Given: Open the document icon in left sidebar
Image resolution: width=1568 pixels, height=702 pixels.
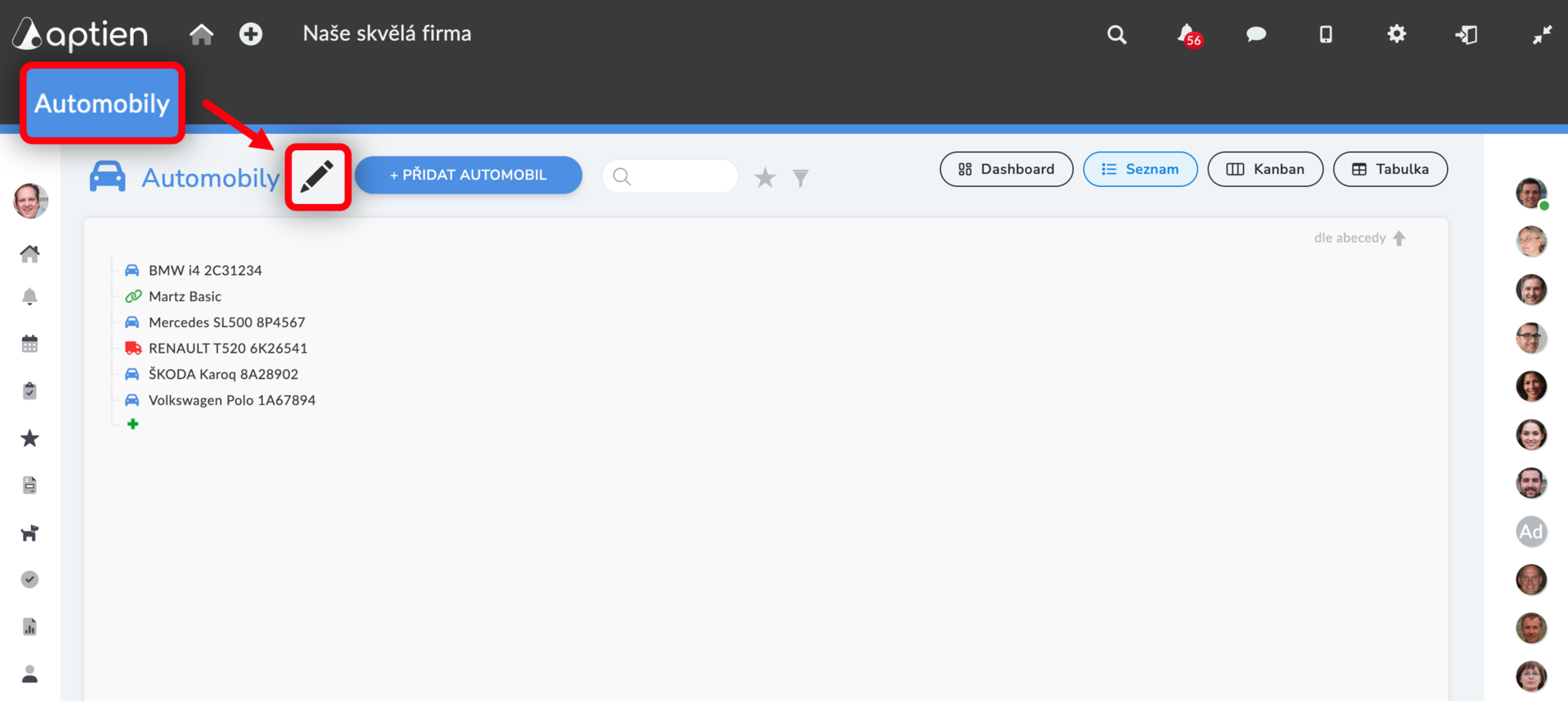Looking at the screenshot, I should click(29, 485).
